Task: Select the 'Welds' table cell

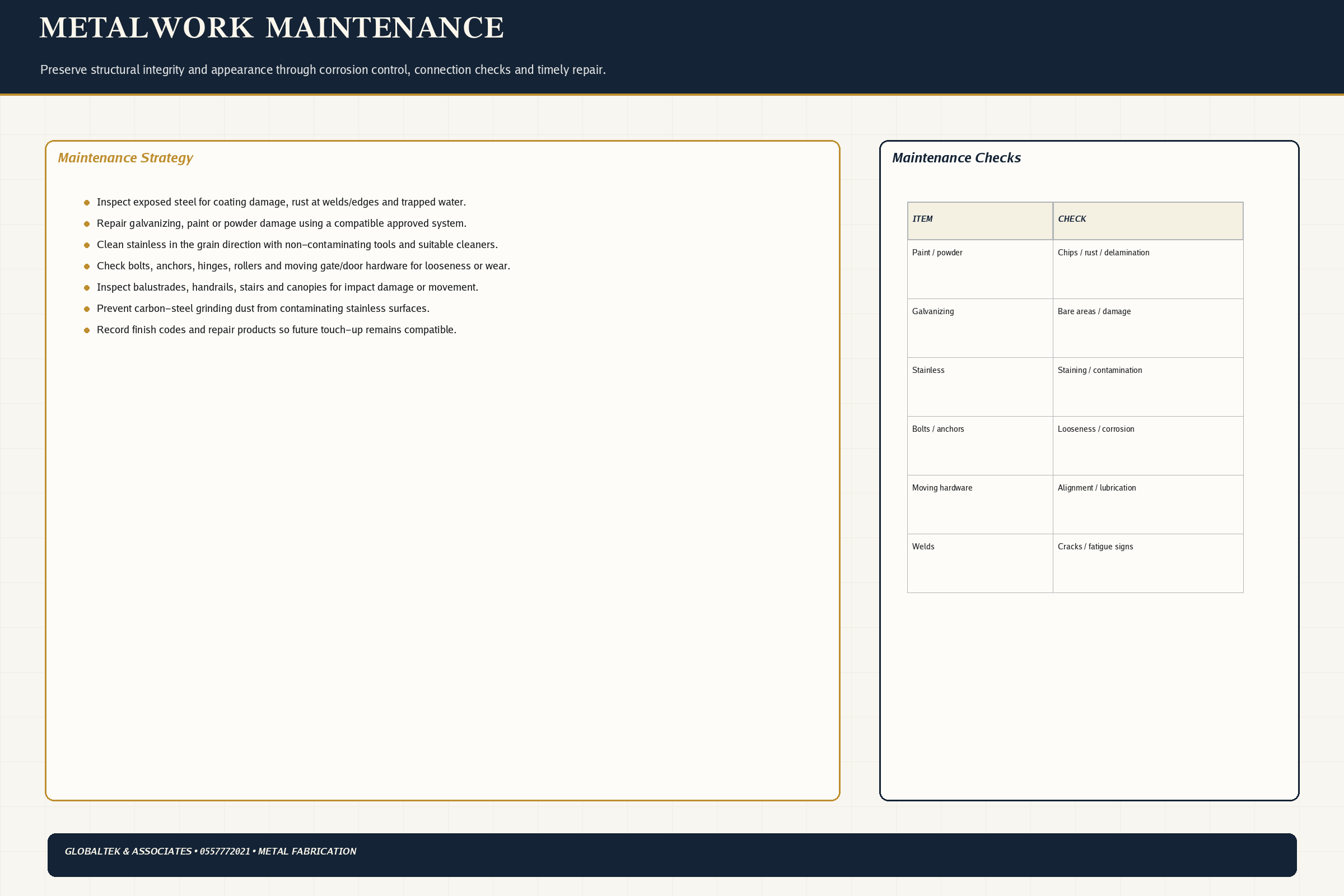Action: [x=980, y=563]
